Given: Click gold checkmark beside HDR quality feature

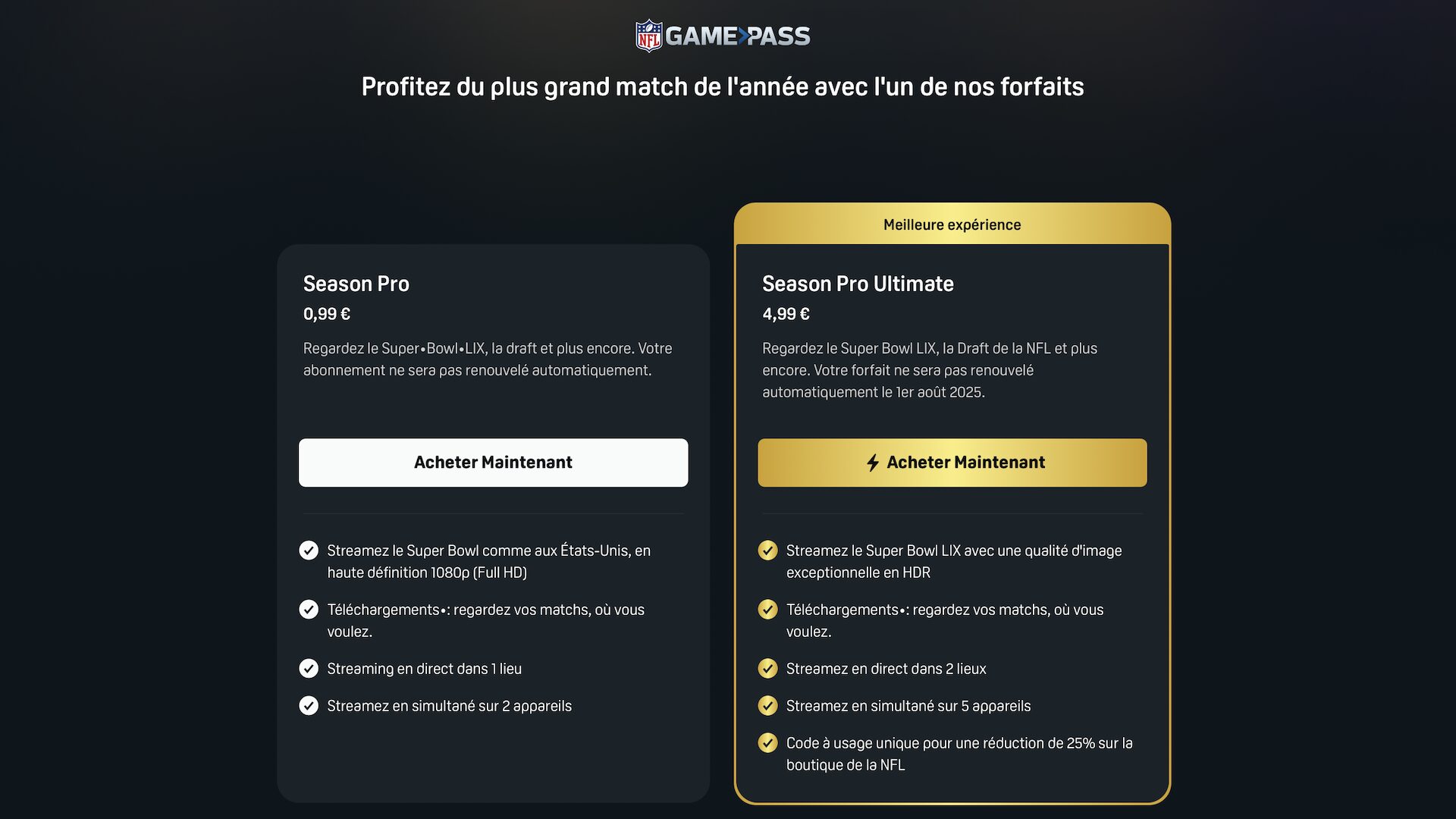Looking at the screenshot, I should tap(767, 551).
